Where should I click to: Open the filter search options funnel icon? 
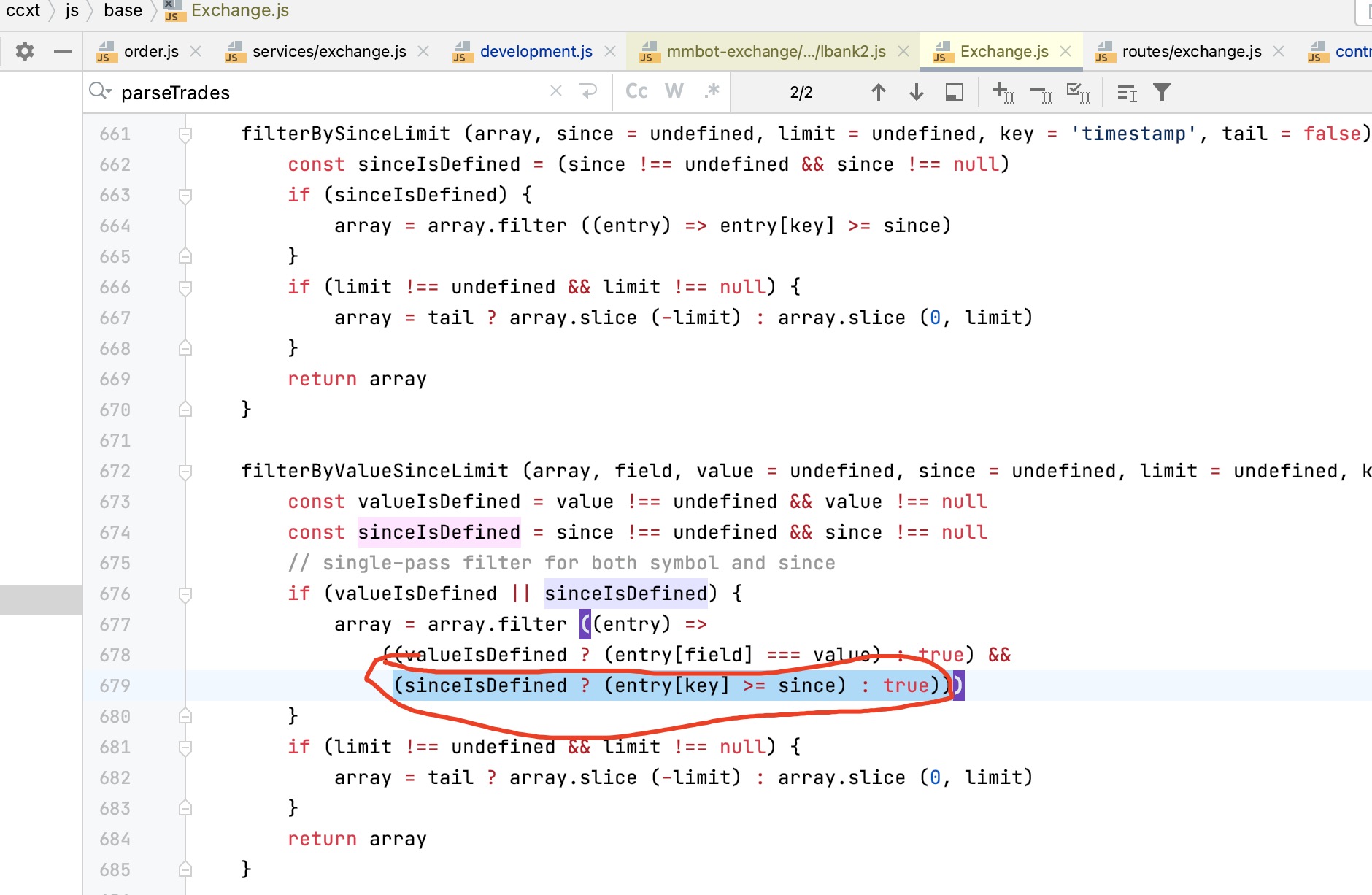pos(1162,92)
